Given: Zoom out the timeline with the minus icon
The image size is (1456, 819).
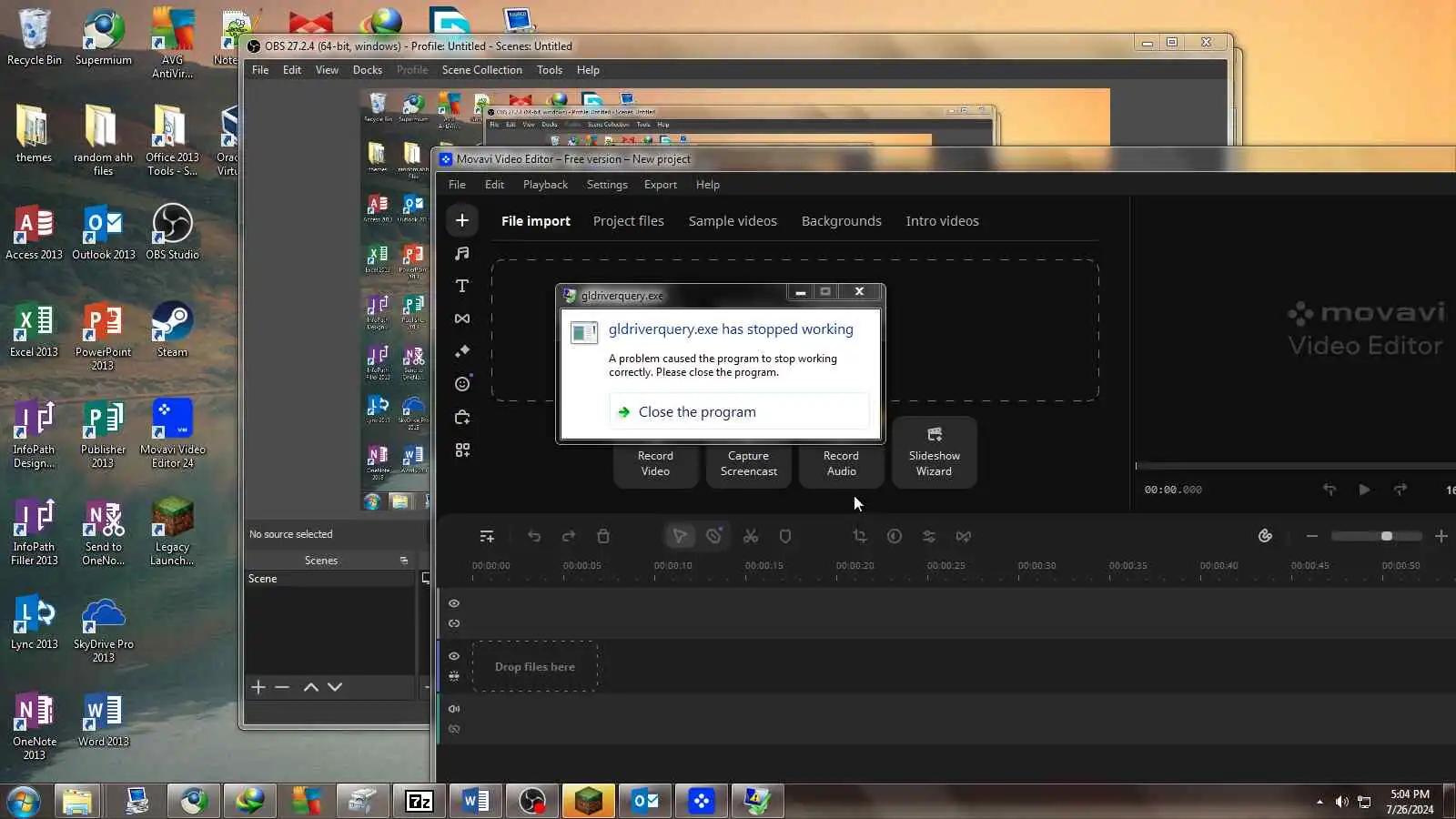Looking at the screenshot, I should 1312,536.
